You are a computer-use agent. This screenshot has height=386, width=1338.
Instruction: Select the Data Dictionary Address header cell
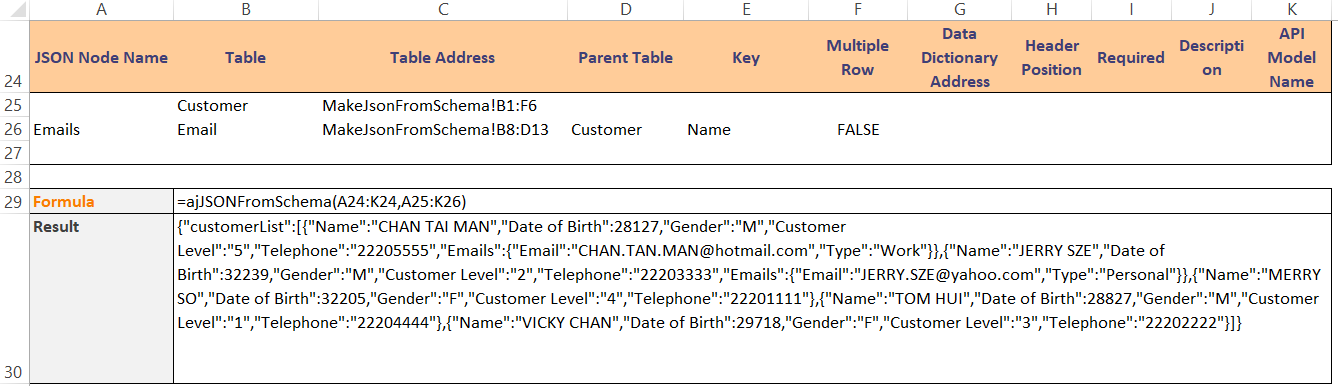(959, 58)
